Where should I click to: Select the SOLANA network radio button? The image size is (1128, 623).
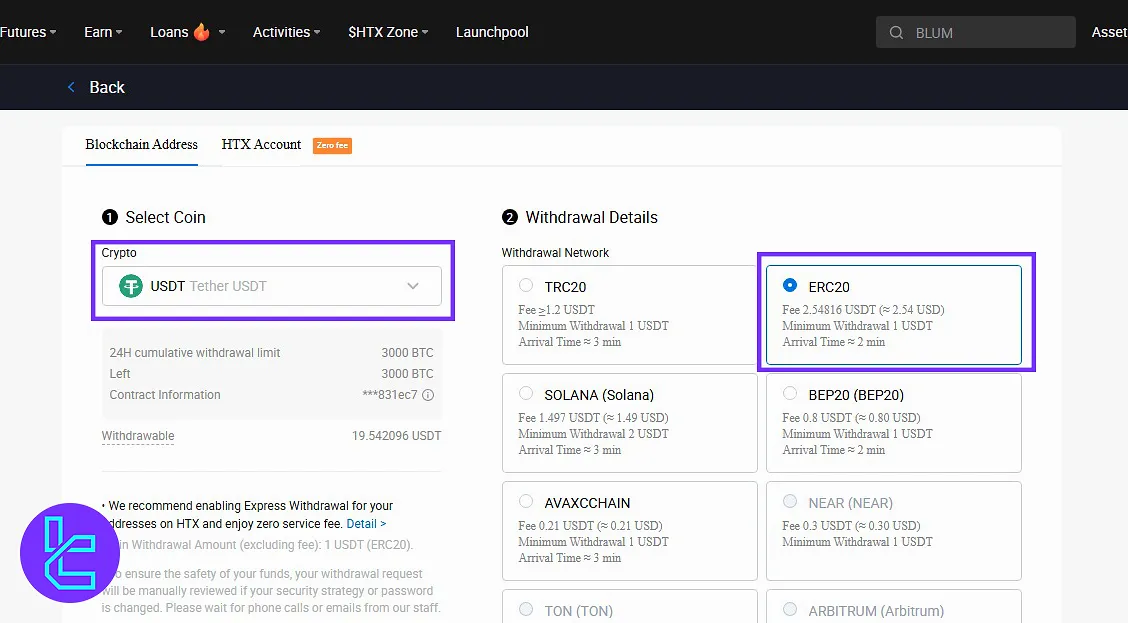point(526,394)
